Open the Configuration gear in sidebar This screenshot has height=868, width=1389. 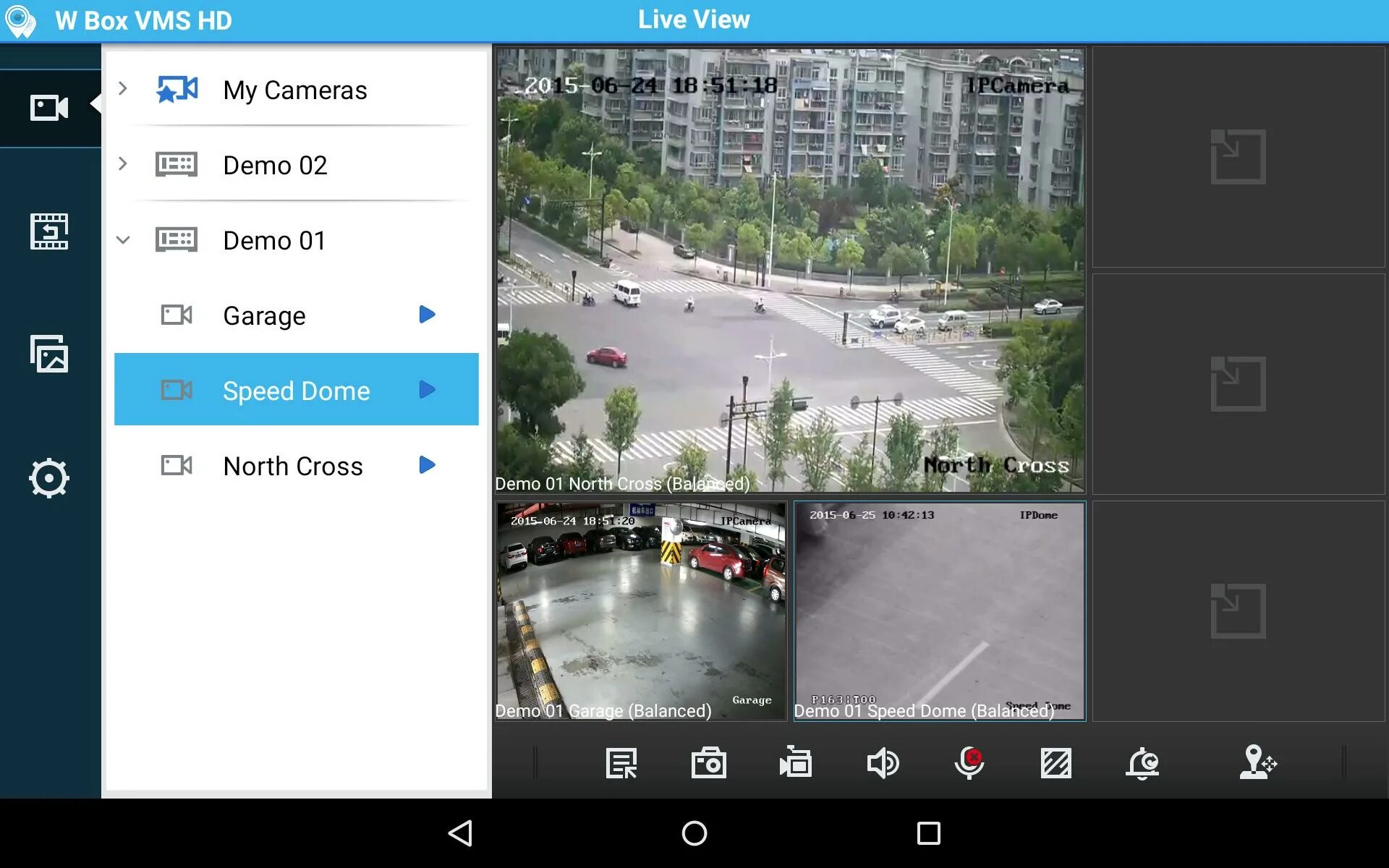click(49, 477)
